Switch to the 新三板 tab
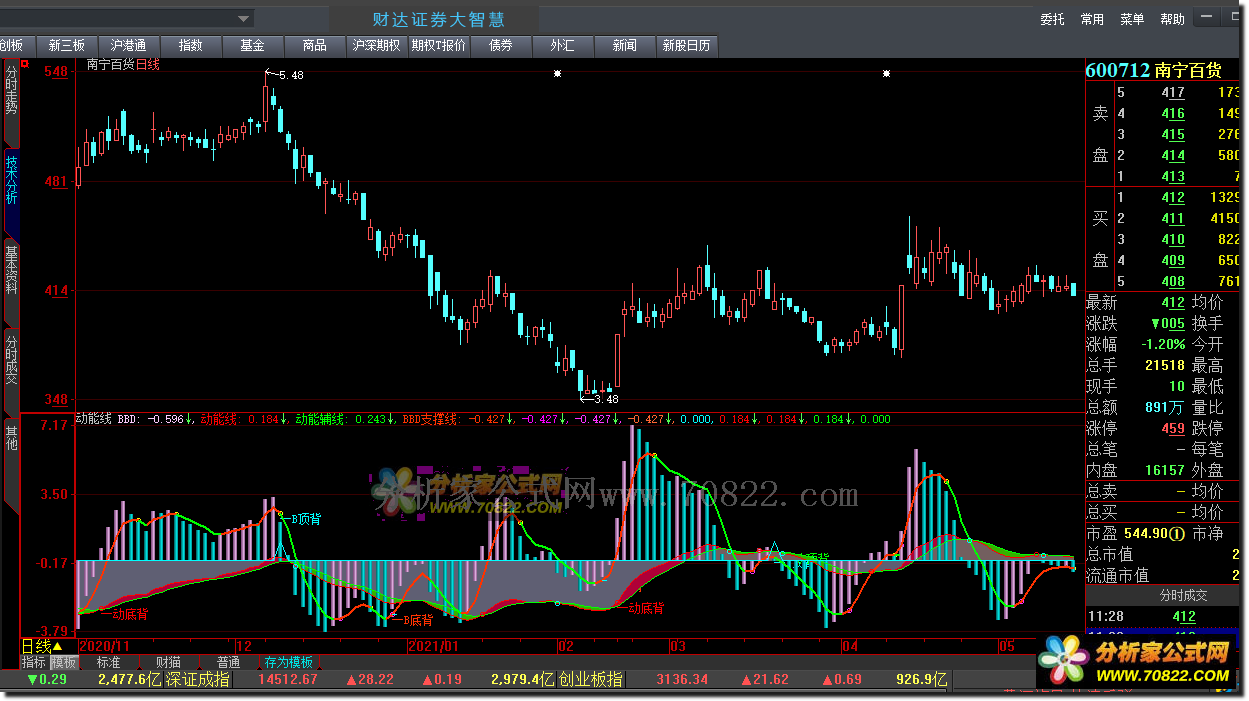 (66, 46)
